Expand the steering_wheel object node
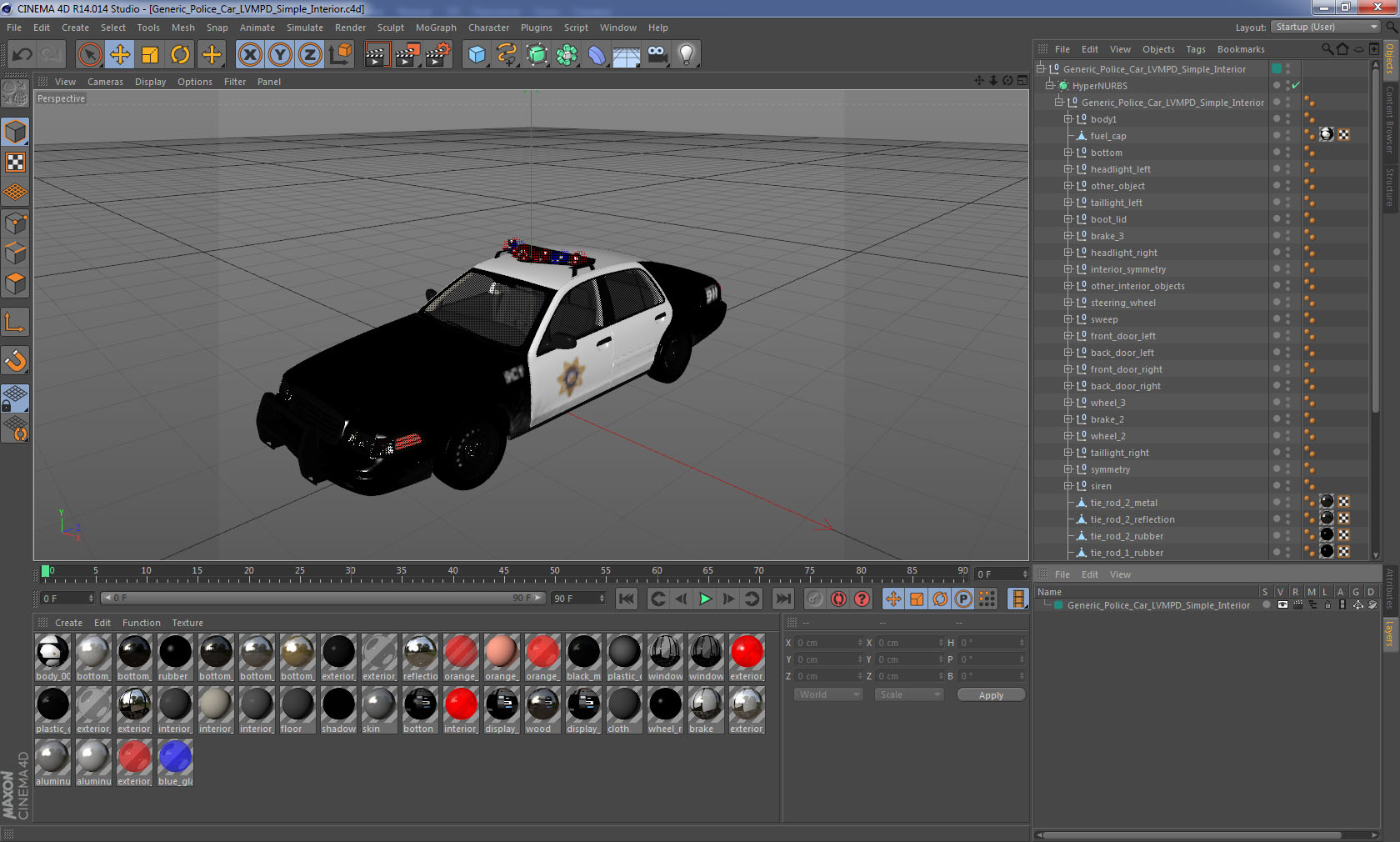Viewport: 1400px width, 842px height. coord(1067,303)
